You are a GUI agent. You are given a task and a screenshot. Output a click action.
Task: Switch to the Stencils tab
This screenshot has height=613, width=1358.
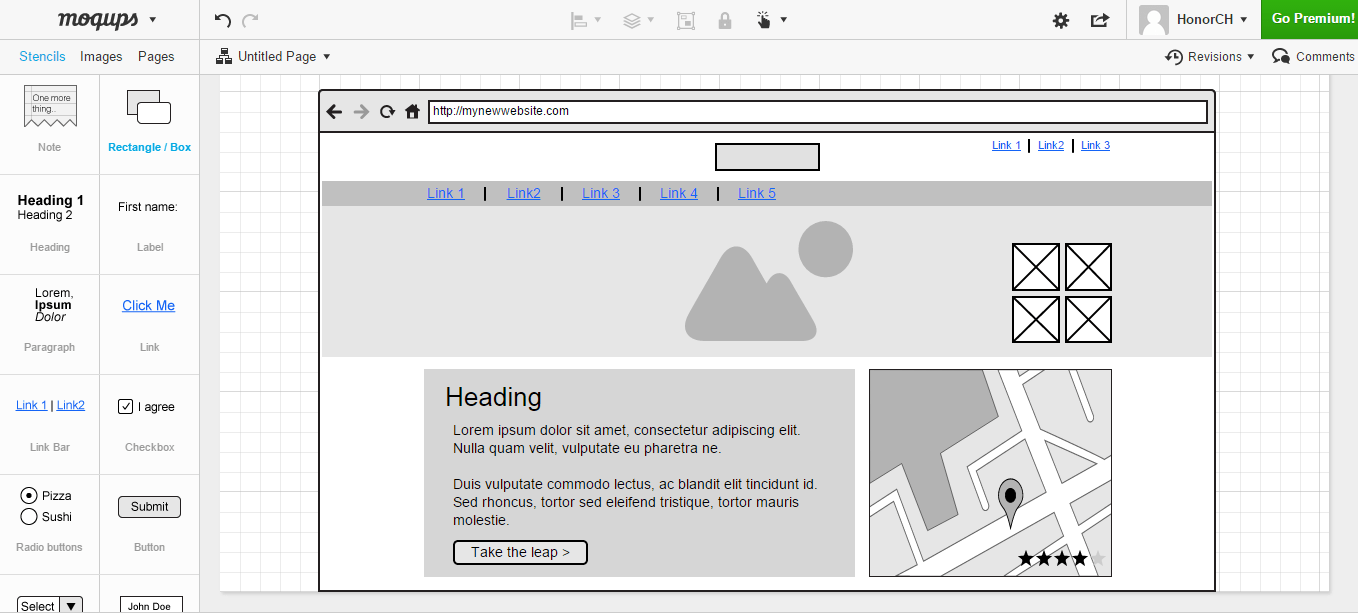click(x=42, y=57)
